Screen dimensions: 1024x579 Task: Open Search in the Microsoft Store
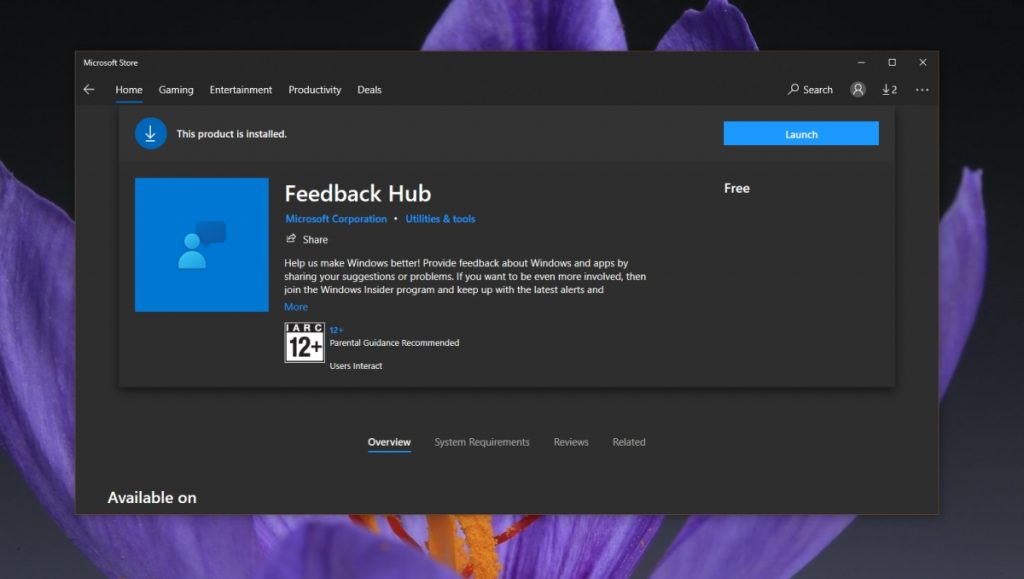[x=810, y=89]
